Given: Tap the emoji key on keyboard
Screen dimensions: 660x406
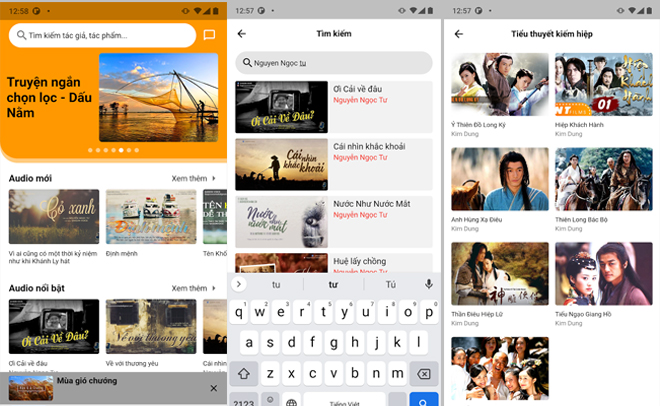Looking at the screenshot, I should click(x=270, y=400).
